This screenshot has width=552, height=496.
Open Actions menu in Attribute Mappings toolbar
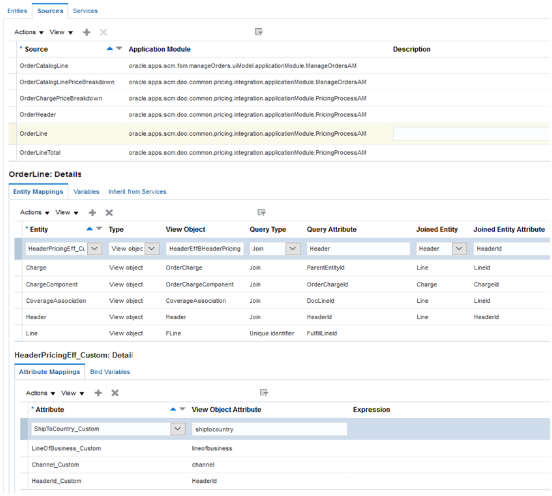(40, 393)
